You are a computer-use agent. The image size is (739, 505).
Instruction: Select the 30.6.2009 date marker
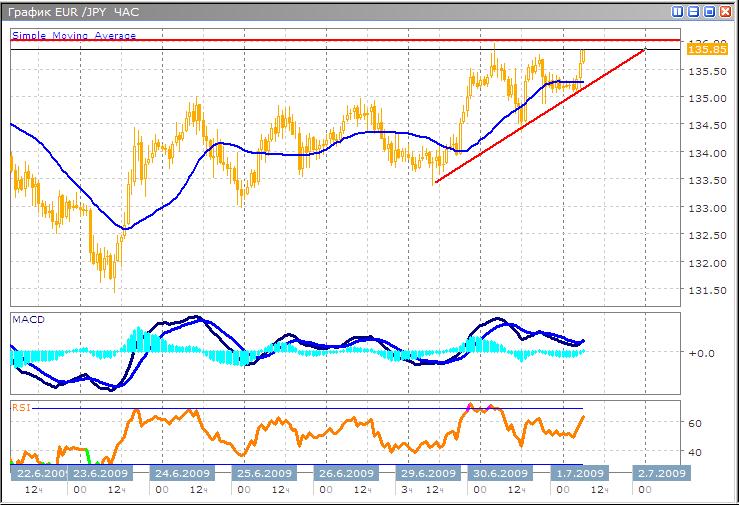click(500, 473)
